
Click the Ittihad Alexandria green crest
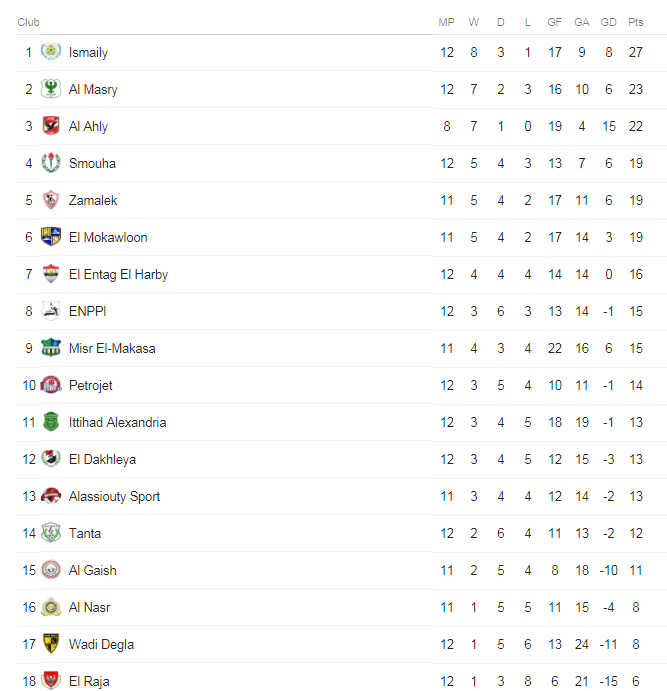point(51,422)
